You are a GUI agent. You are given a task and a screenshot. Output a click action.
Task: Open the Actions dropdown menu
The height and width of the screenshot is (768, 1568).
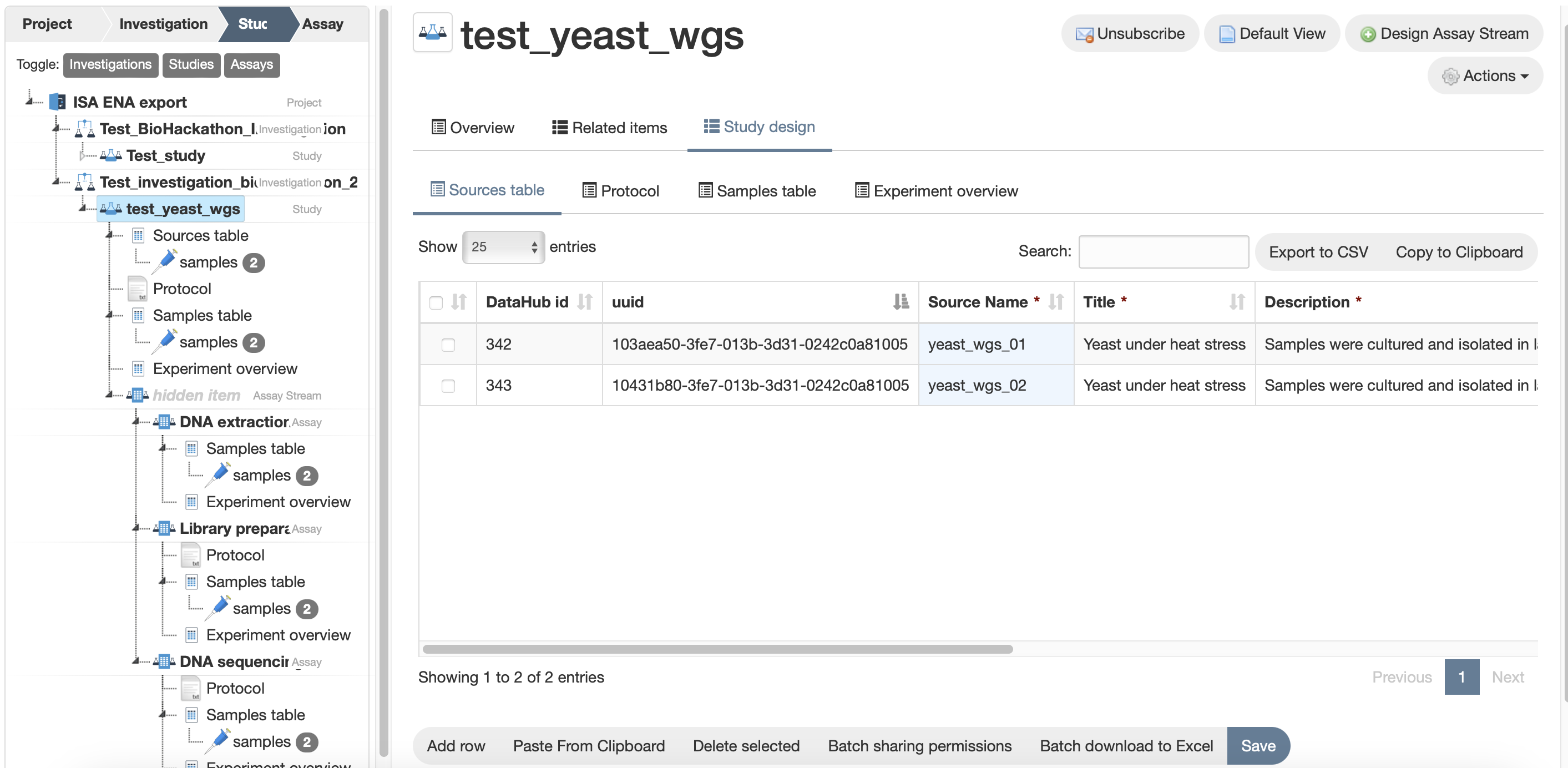coord(1485,75)
